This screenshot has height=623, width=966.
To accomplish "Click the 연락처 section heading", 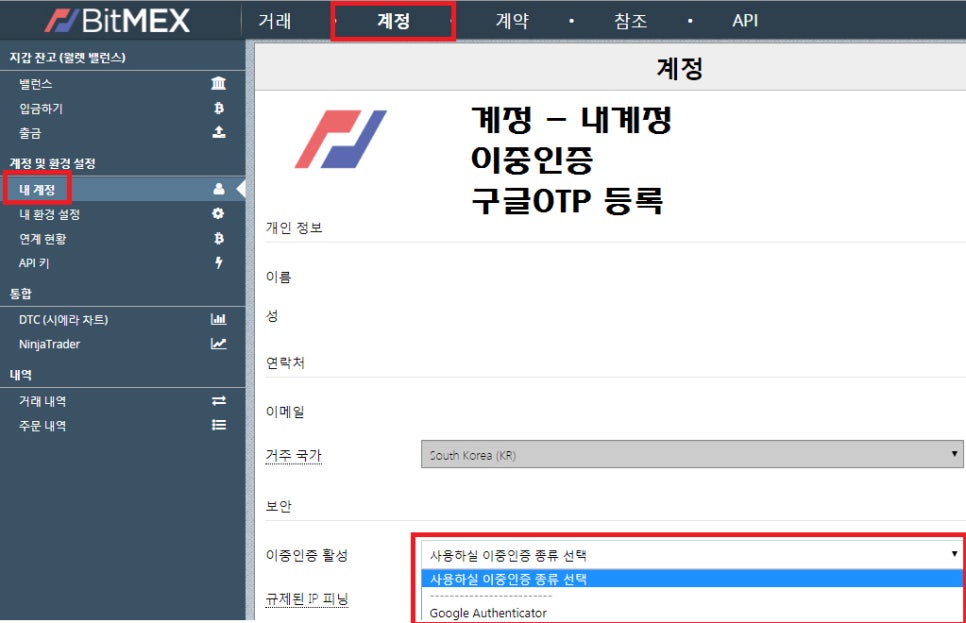I will click(285, 363).
